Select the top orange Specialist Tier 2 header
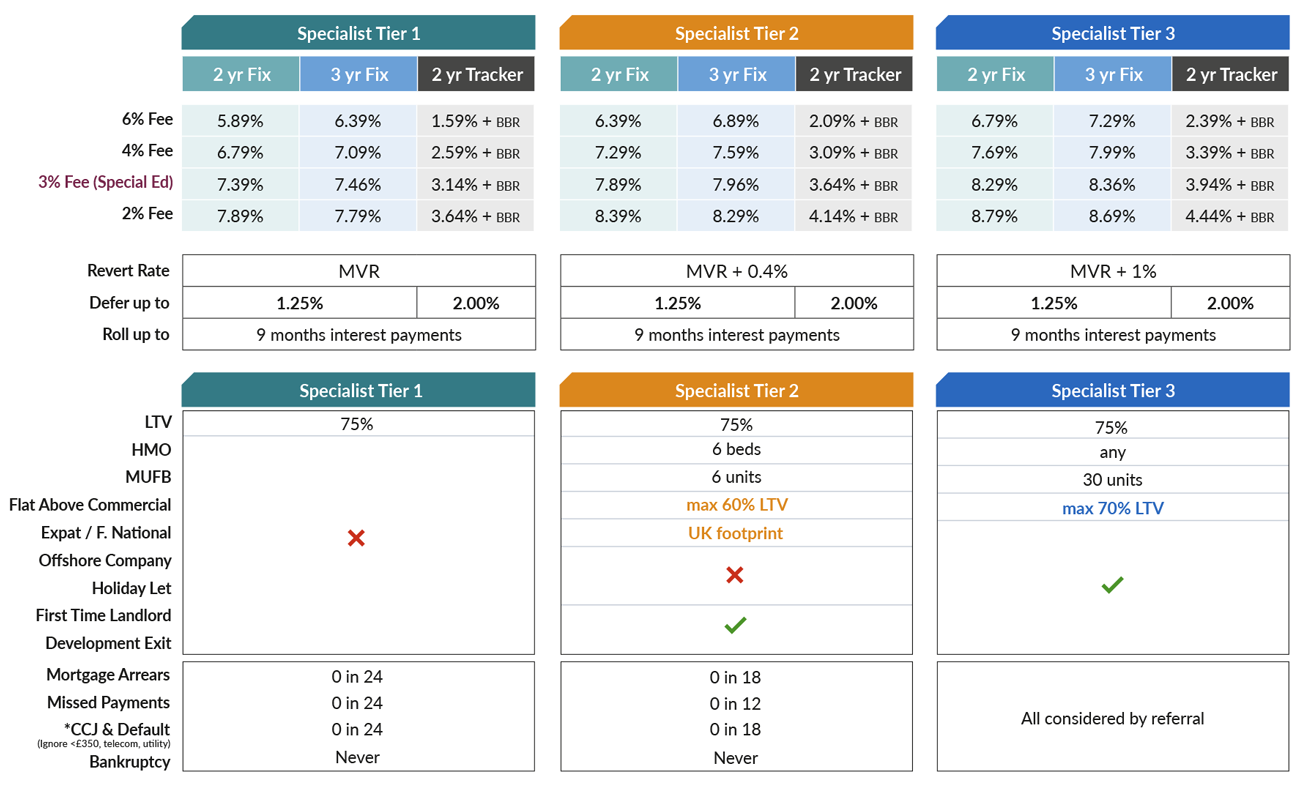The width and height of the screenshot is (1300, 787). click(736, 33)
